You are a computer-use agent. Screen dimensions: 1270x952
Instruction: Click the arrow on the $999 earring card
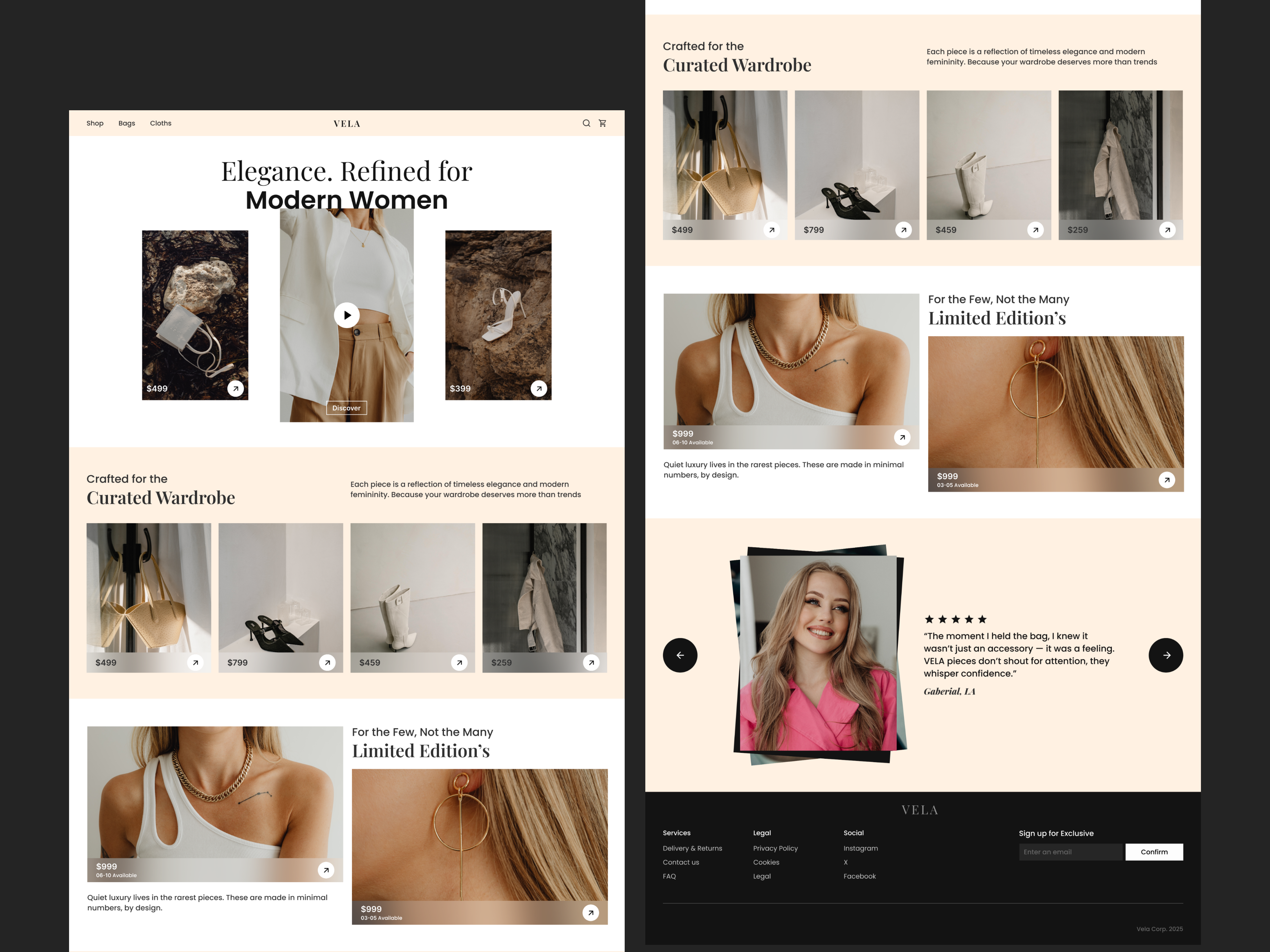click(x=591, y=912)
